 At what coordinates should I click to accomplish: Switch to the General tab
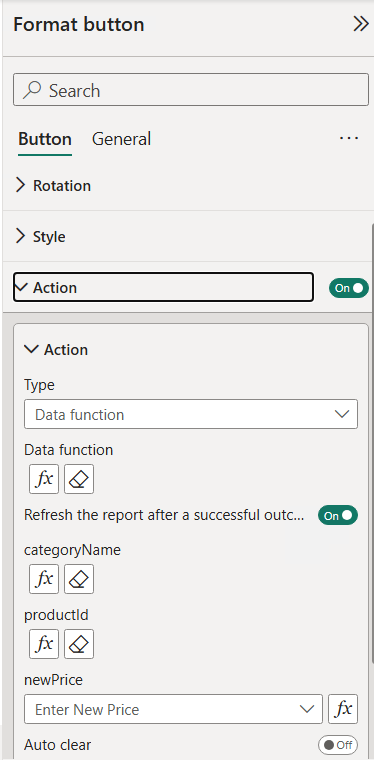click(x=121, y=139)
